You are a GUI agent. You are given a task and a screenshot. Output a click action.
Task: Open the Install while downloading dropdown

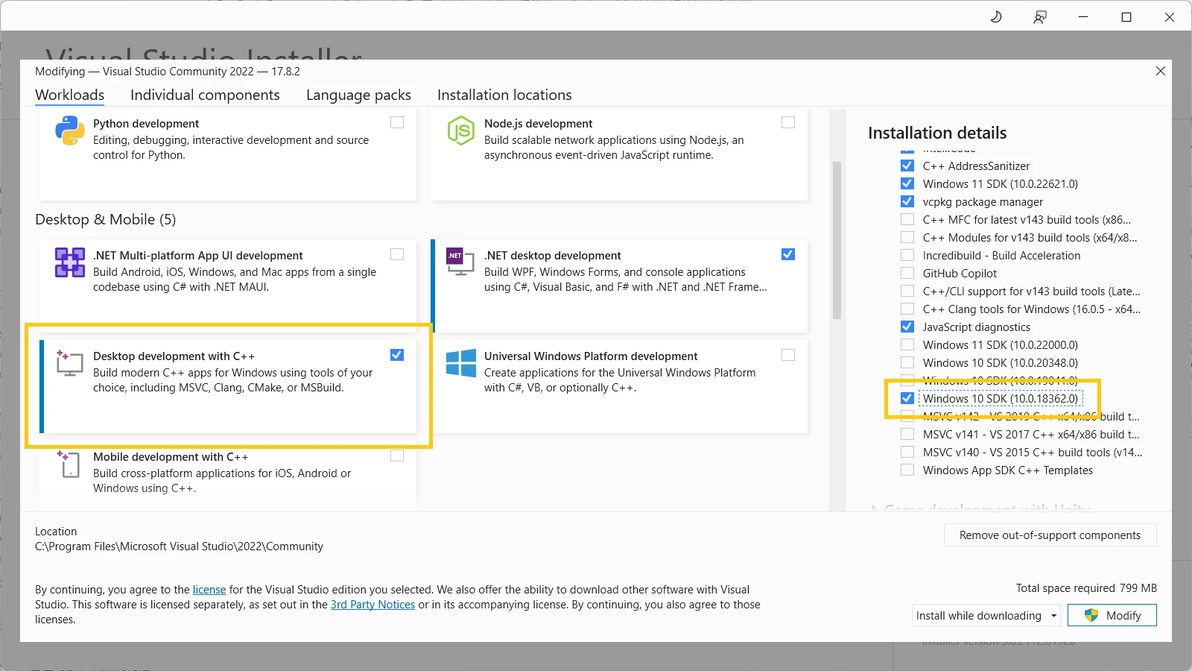pyautogui.click(x=987, y=616)
